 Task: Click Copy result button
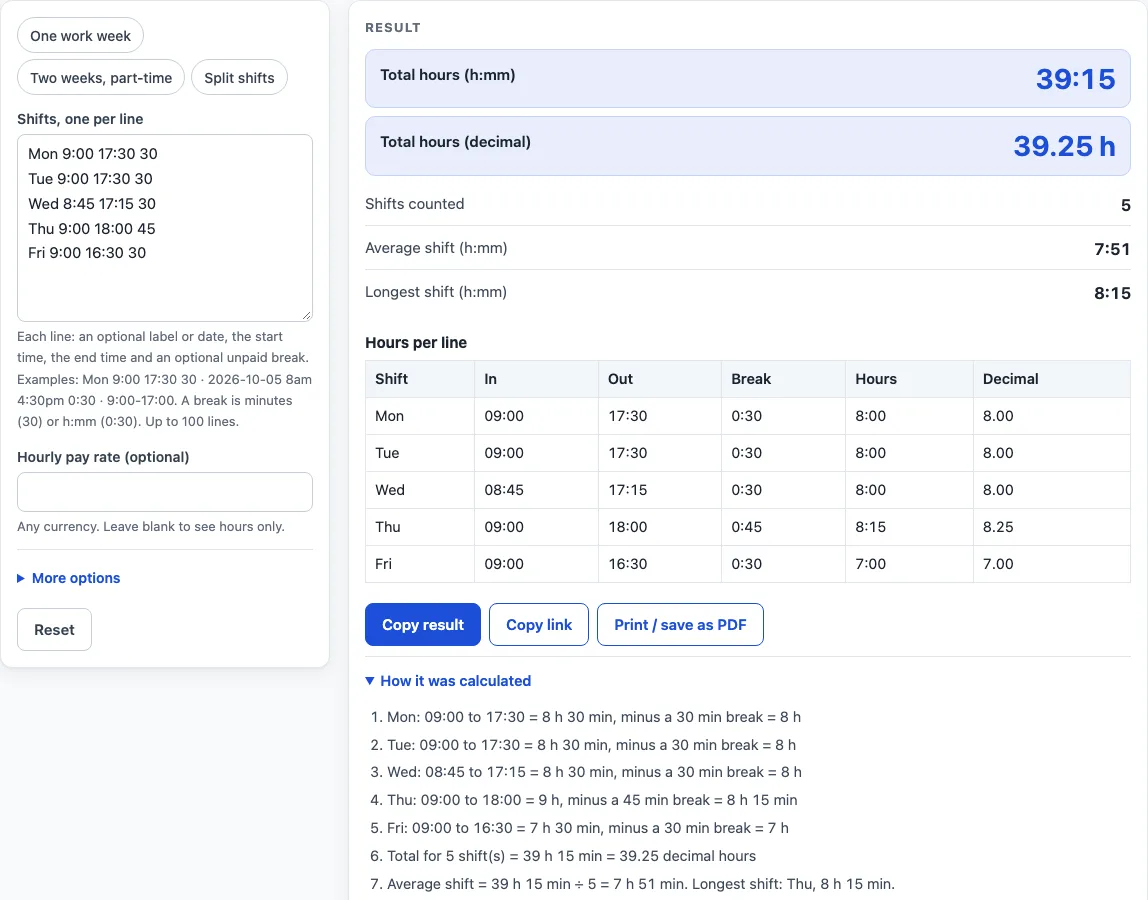pyautogui.click(x=422, y=625)
